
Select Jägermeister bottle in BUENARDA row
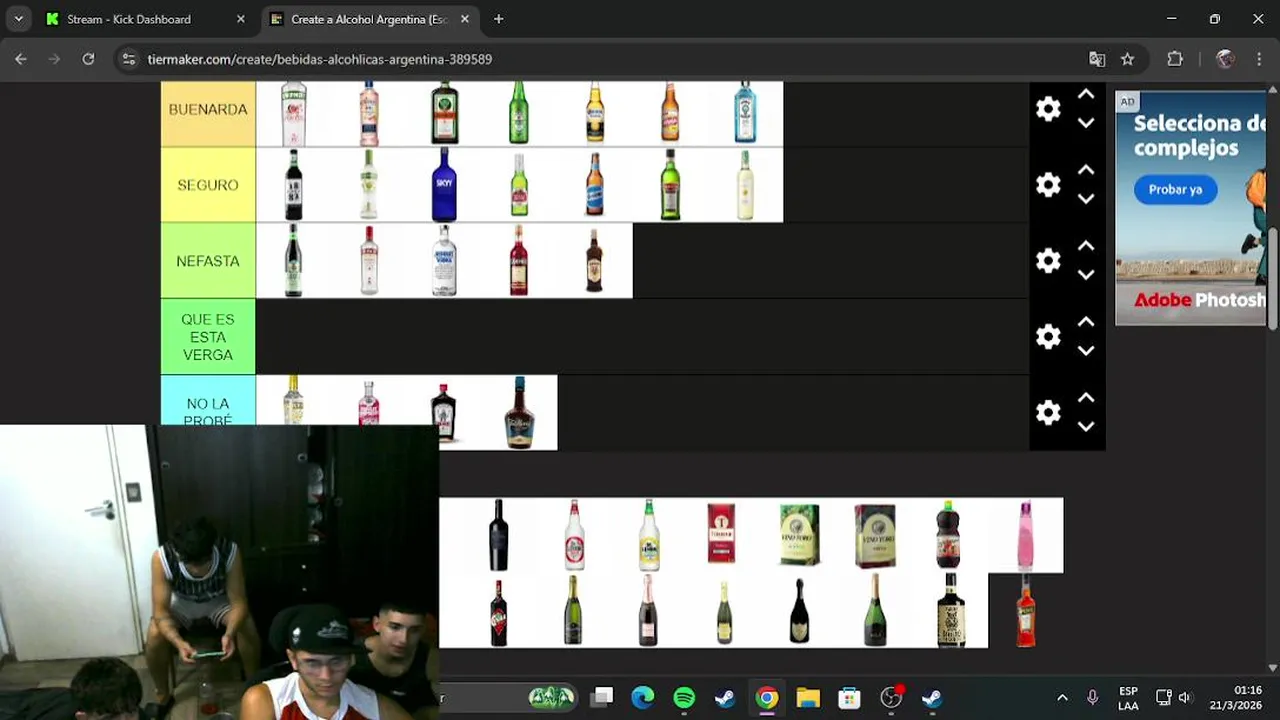click(444, 112)
